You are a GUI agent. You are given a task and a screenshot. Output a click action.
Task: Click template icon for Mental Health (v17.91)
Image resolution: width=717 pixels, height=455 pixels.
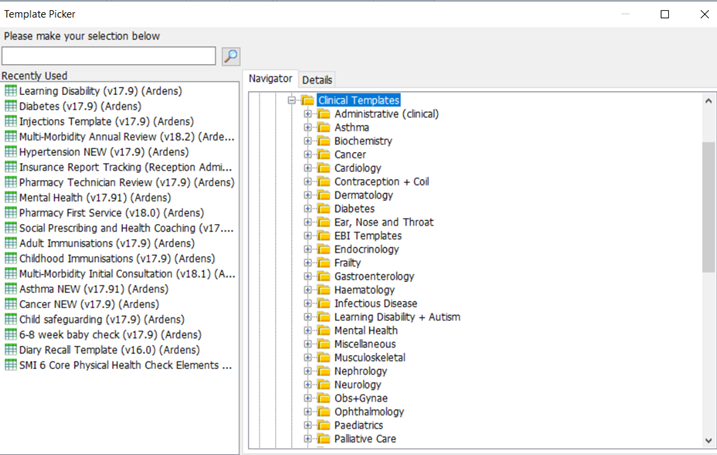point(11,197)
